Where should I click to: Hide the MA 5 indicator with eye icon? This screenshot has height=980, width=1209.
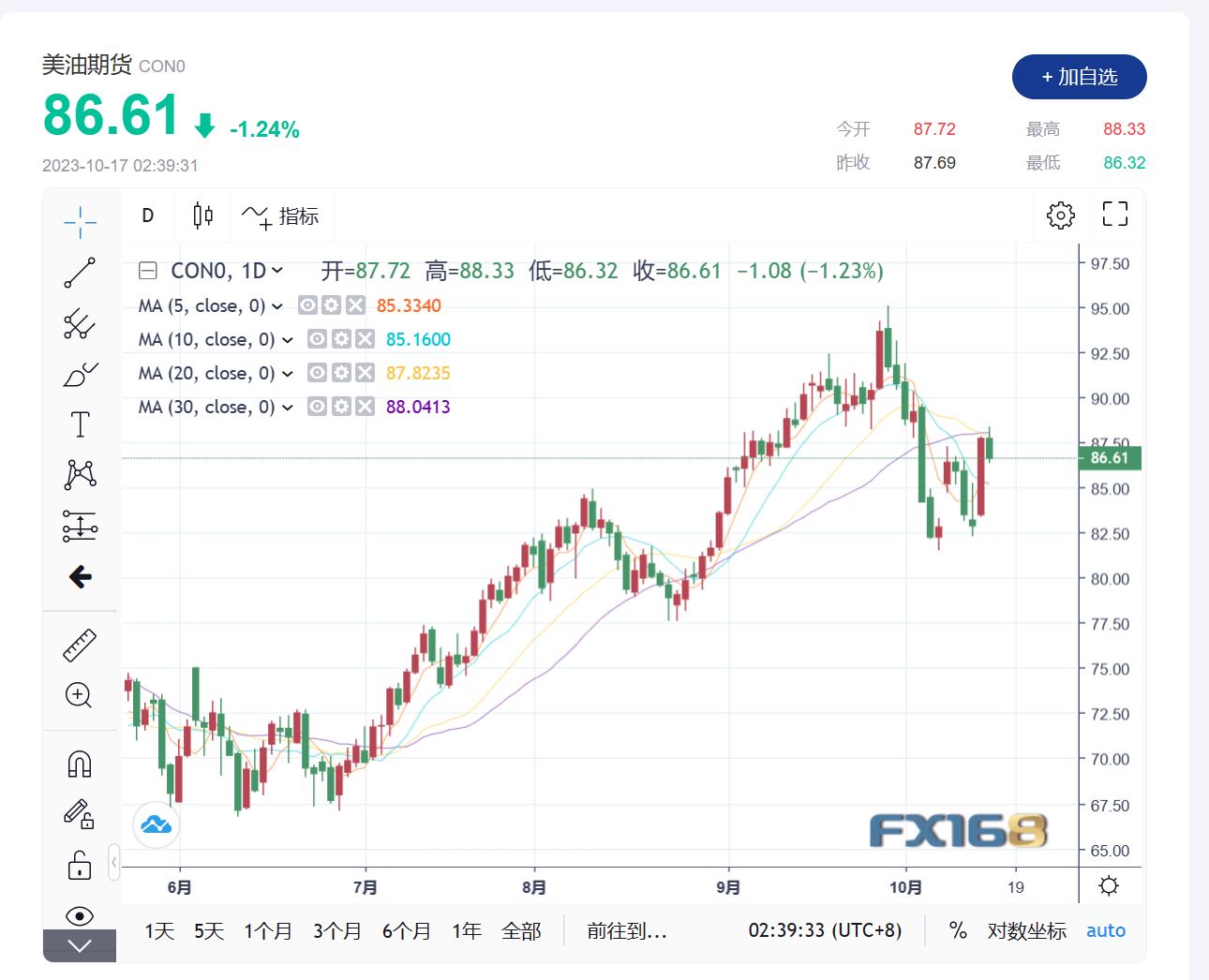pos(307,305)
